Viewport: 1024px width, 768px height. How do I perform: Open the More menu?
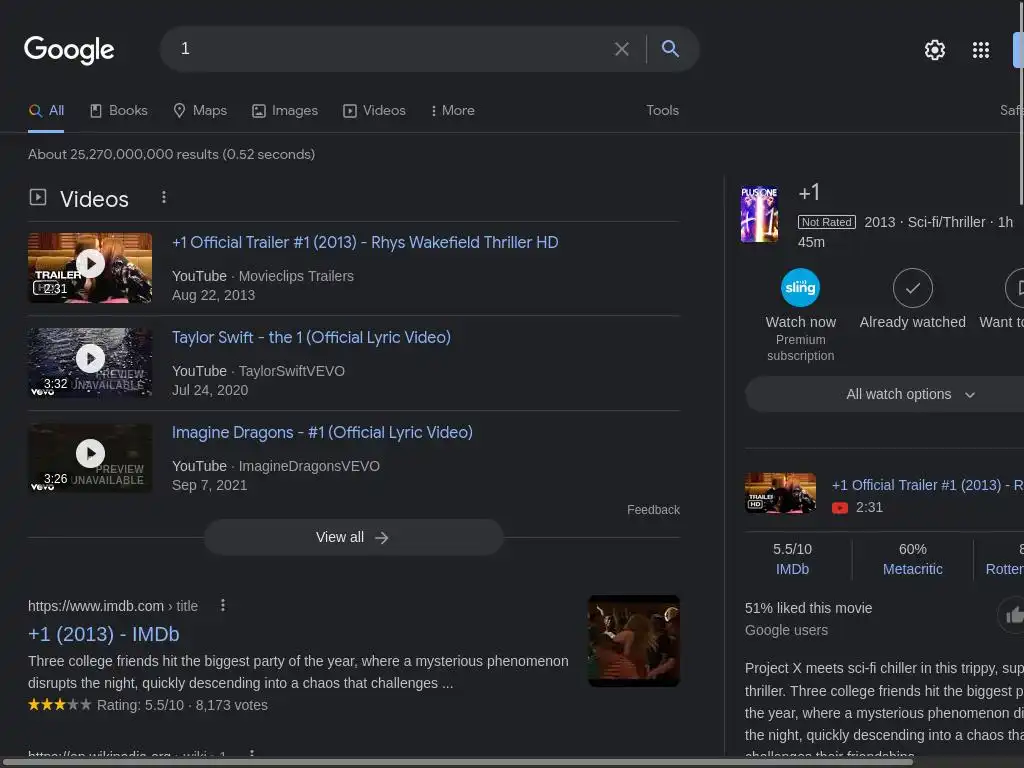coord(453,110)
